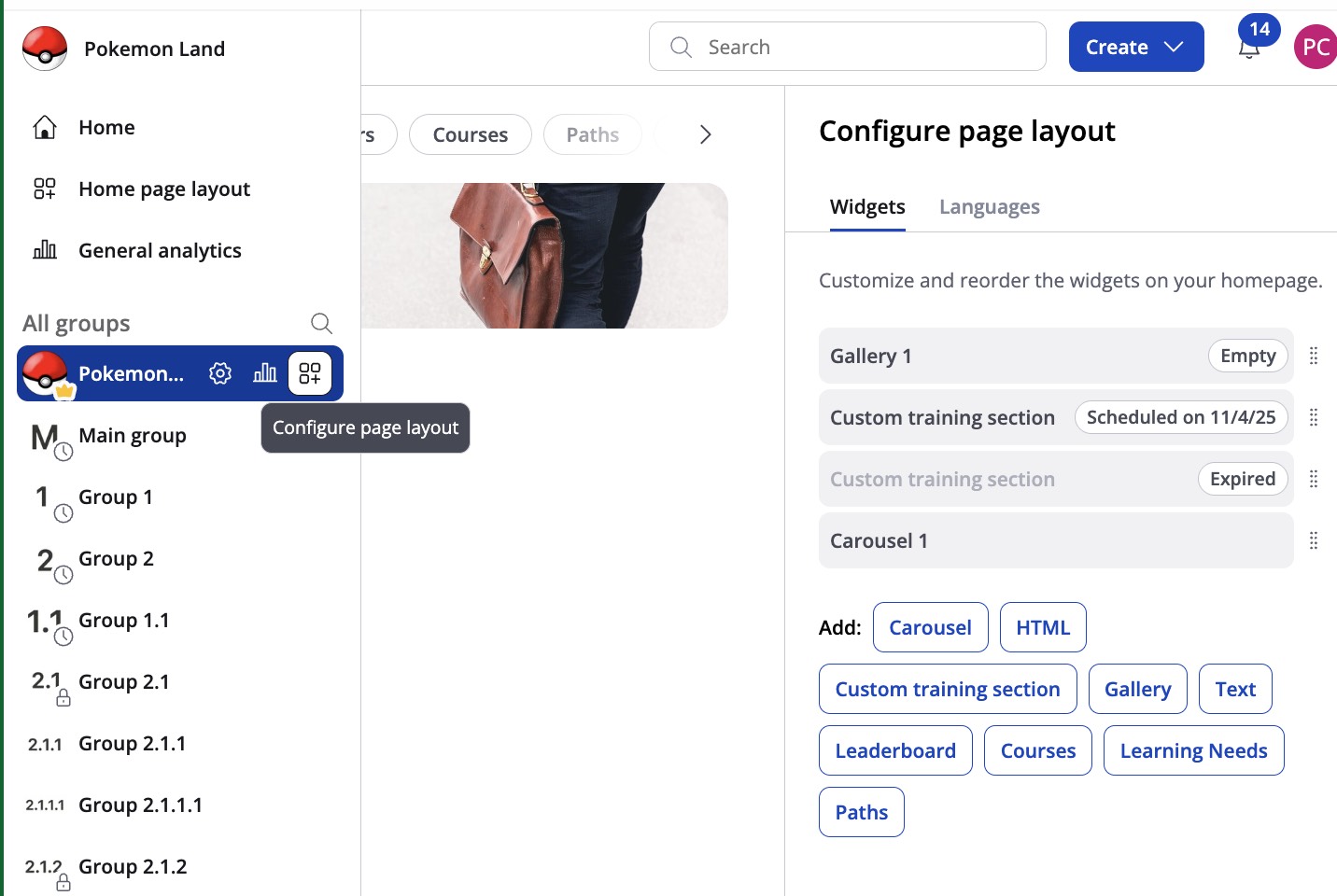The width and height of the screenshot is (1337, 896).
Task: Add an HTML widget
Action: tap(1043, 627)
